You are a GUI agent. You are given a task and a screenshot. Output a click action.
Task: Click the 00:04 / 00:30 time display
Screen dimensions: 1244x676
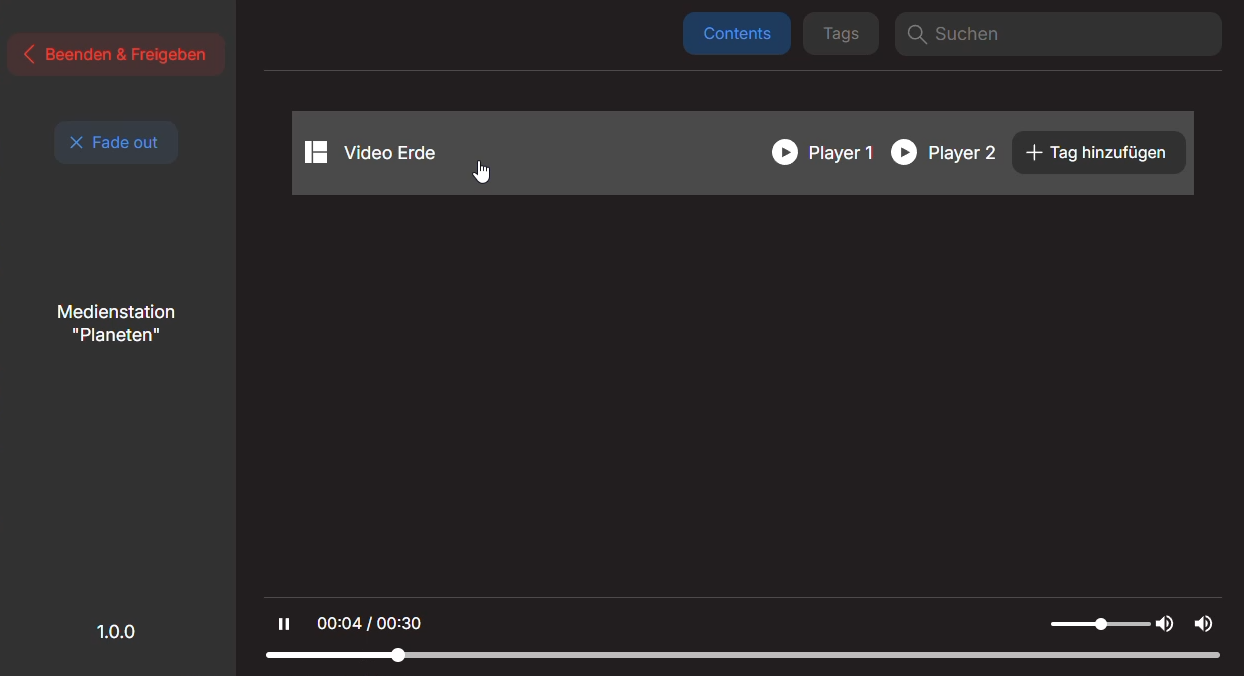(x=368, y=623)
